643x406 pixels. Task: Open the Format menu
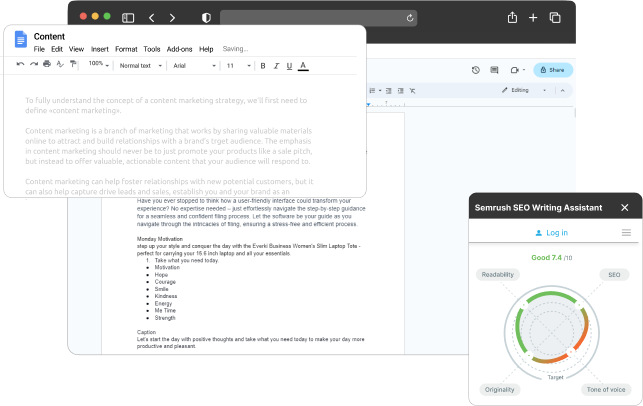[126, 49]
